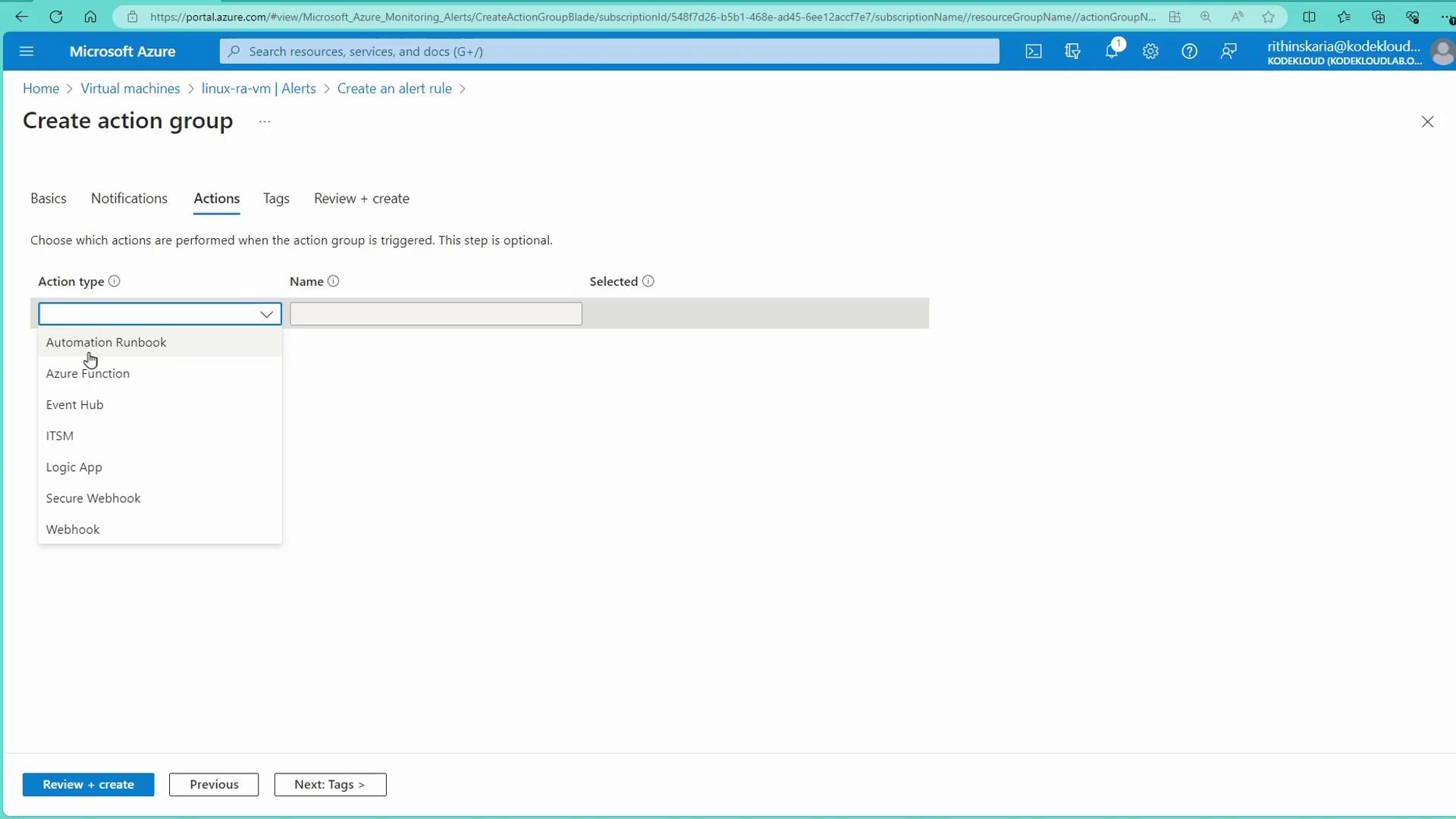Click the Selected column info icon

click(648, 281)
